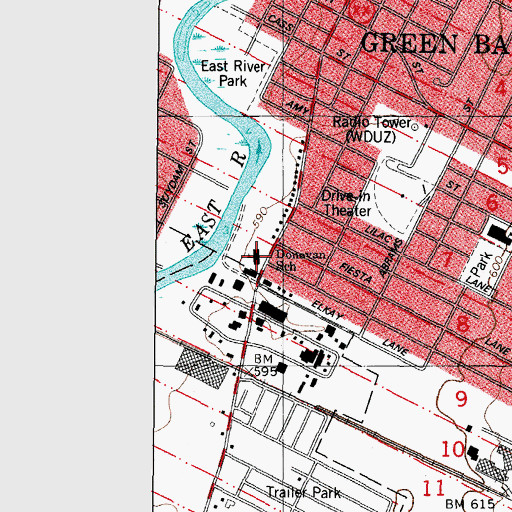Click the radio tower circle symbol

pos(415,127)
